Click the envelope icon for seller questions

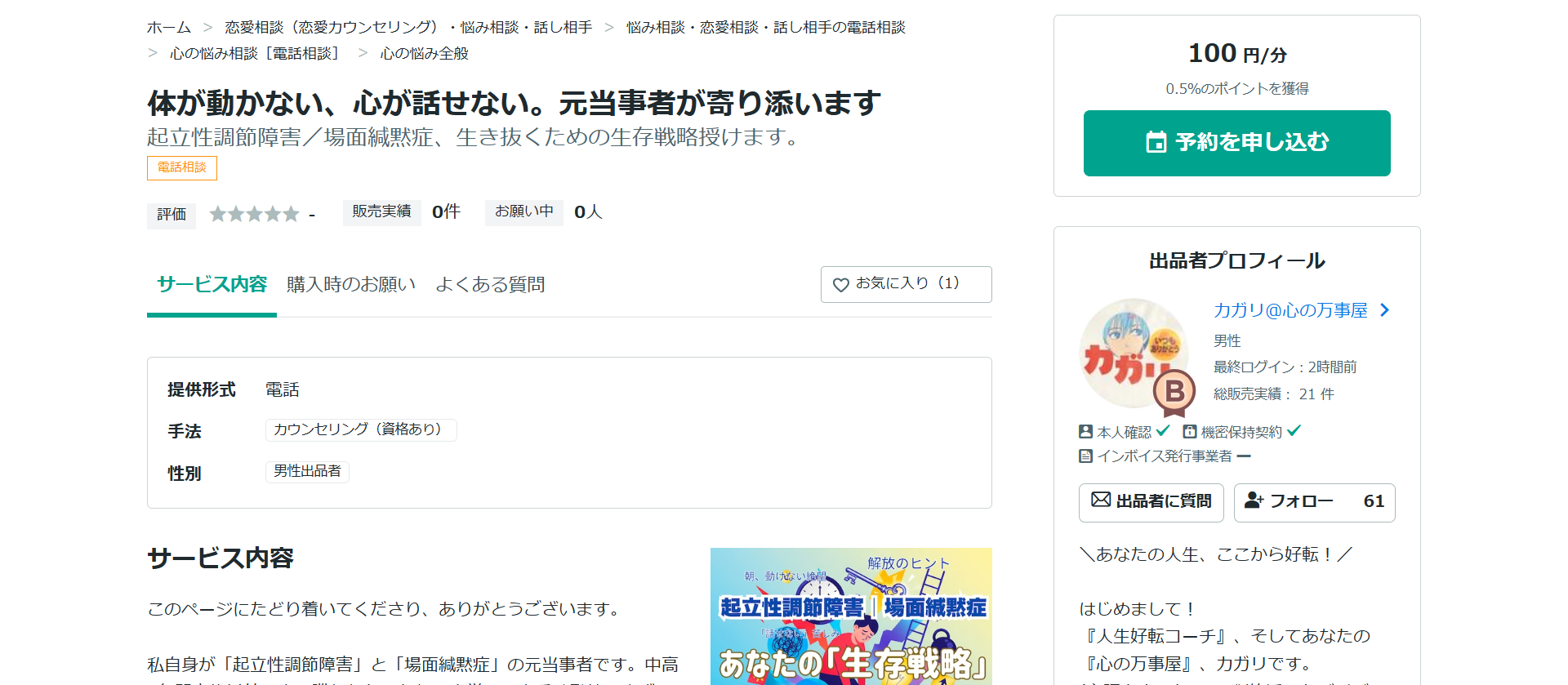(x=1101, y=500)
